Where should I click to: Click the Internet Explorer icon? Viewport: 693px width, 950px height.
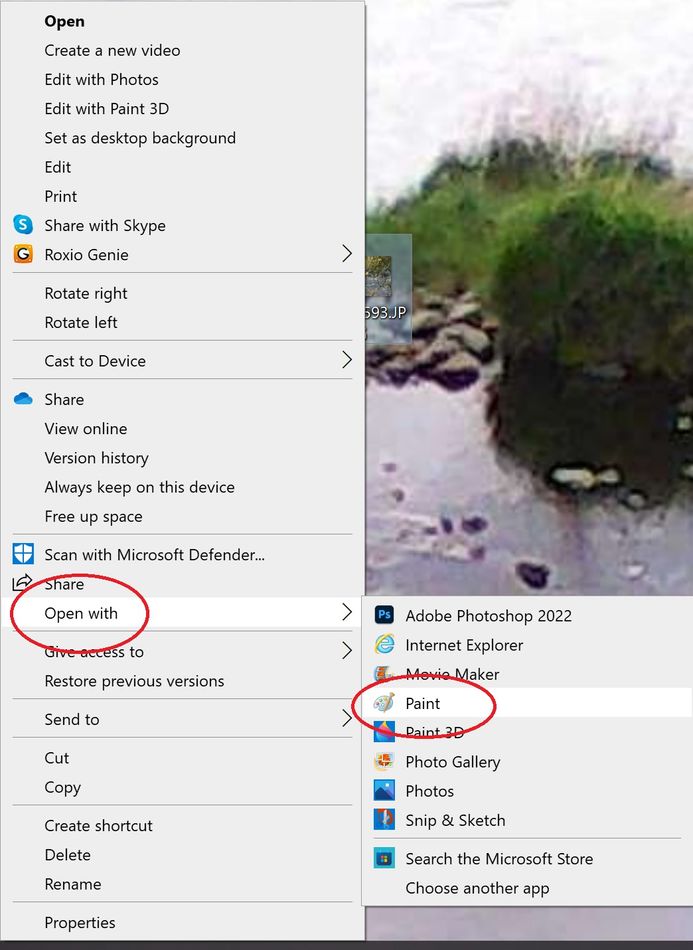[x=384, y=644]
